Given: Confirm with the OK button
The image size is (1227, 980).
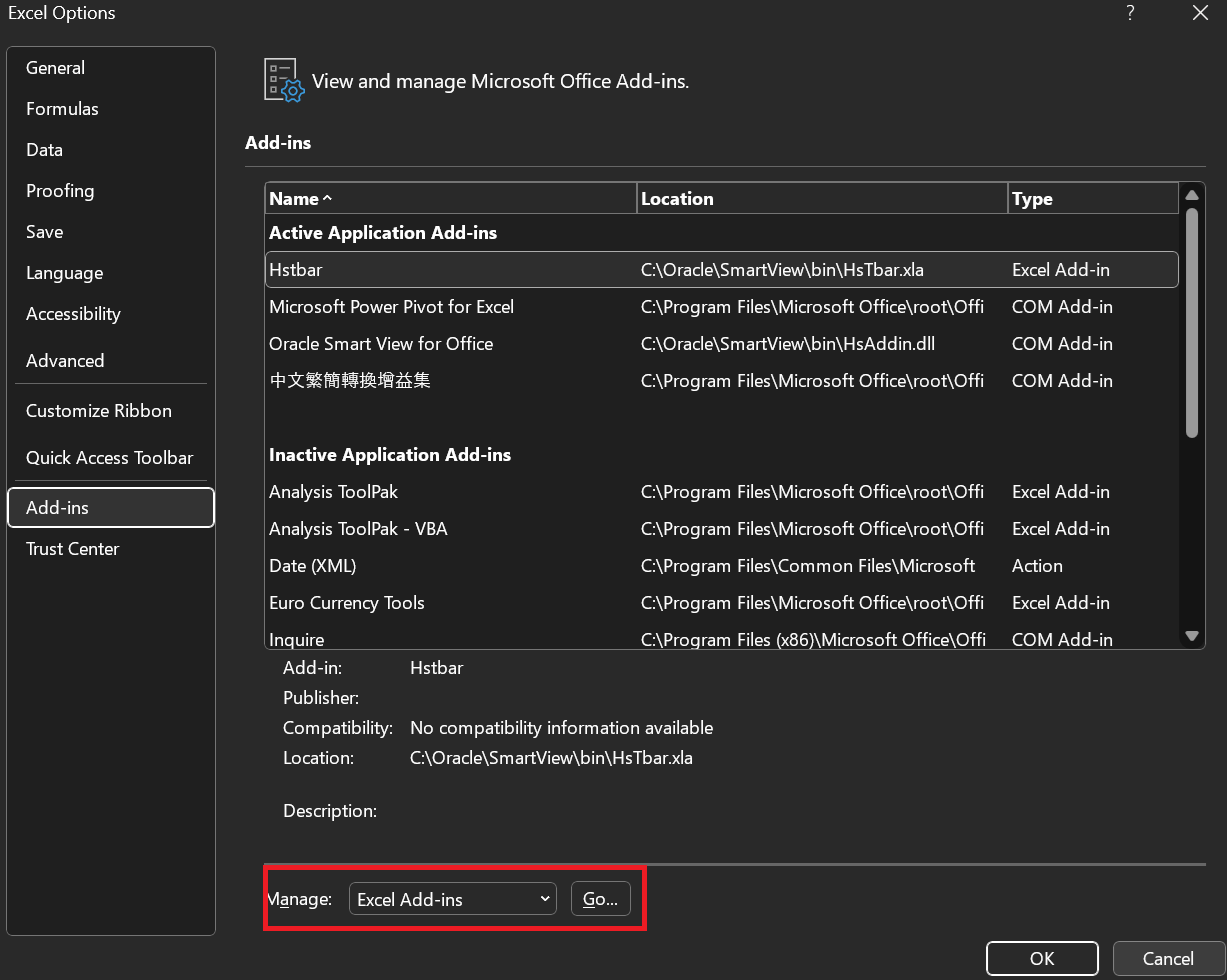Looking at the screenshot, I should coord(1042,959).
